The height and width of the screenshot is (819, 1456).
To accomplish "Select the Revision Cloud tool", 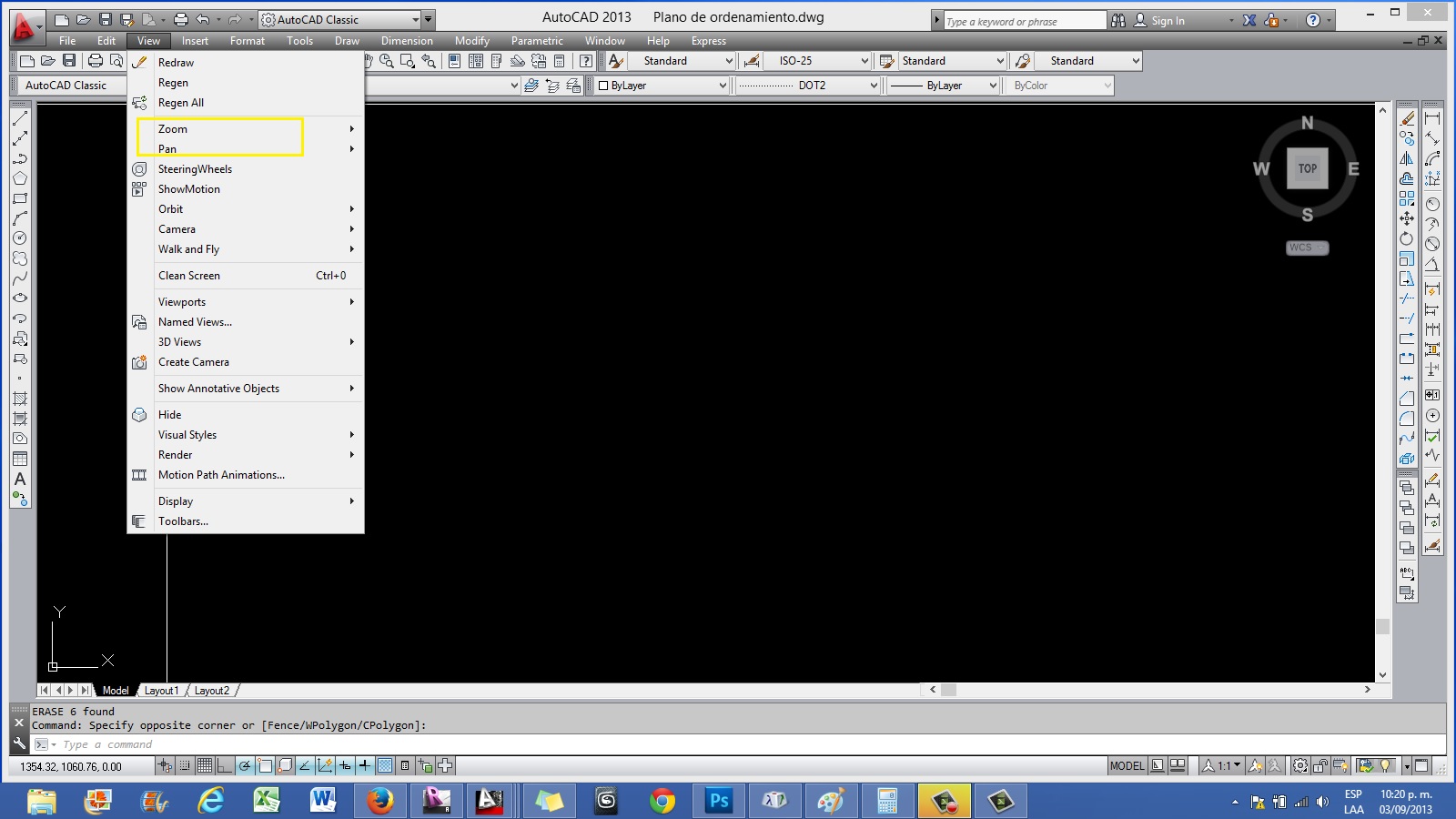I will pyautogui.click(x=19, y=258).
